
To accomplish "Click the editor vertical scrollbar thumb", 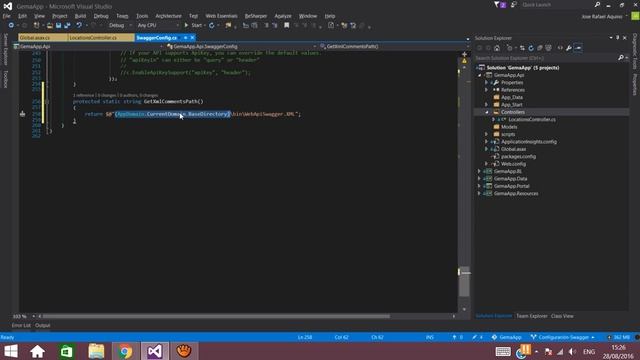I will click(464, 282).
